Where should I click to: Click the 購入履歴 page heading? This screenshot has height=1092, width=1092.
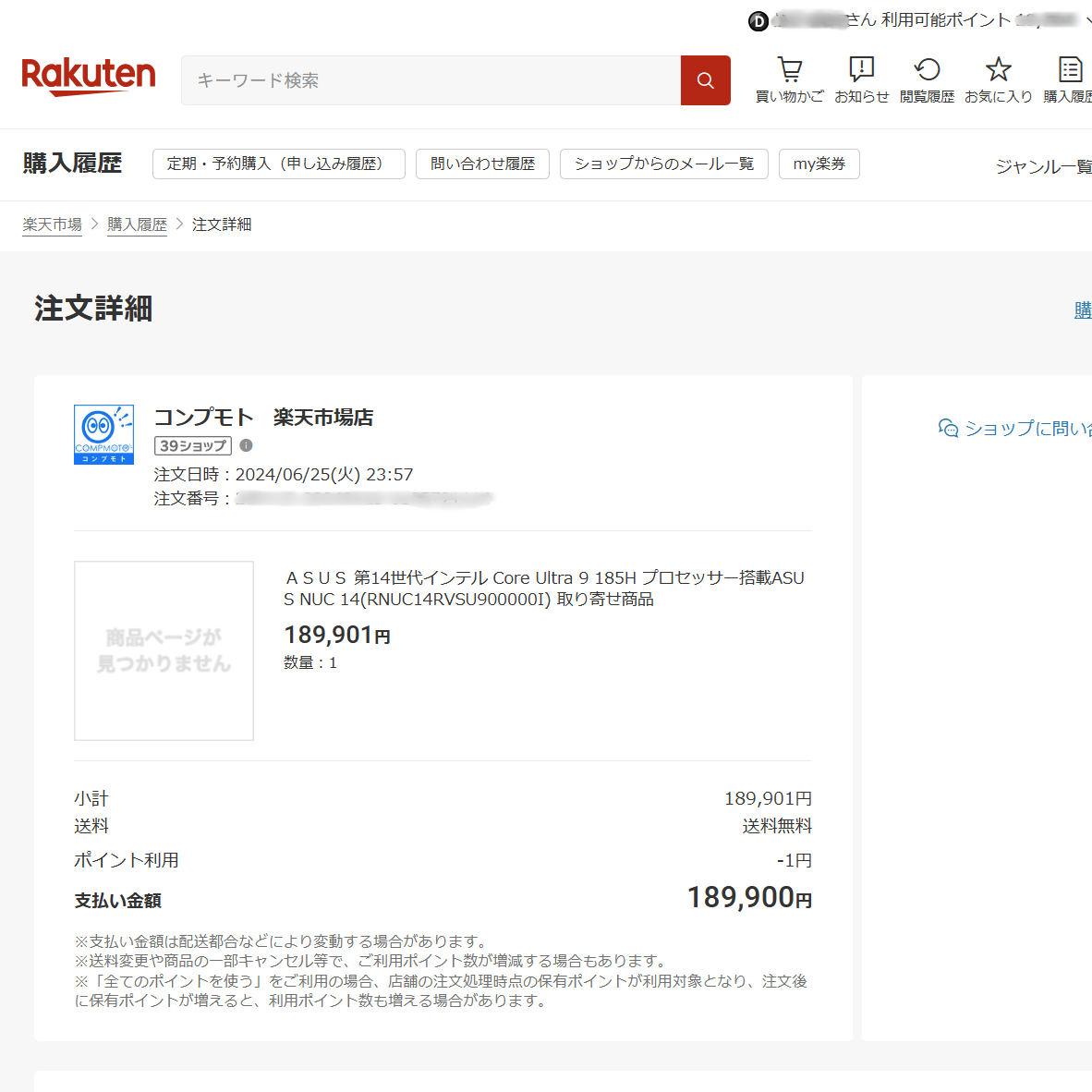click(x=72, y=163)
